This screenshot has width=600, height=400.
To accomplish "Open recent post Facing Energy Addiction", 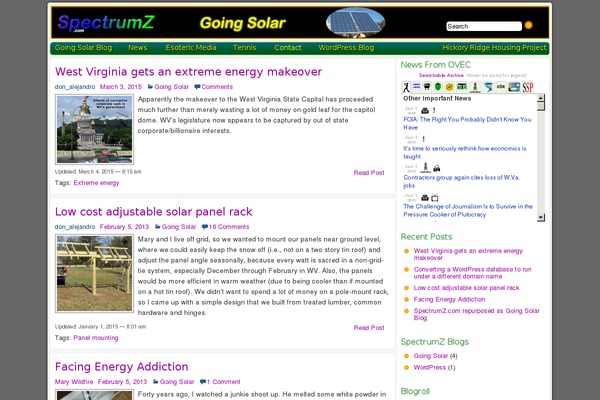I will click(449, 299).
